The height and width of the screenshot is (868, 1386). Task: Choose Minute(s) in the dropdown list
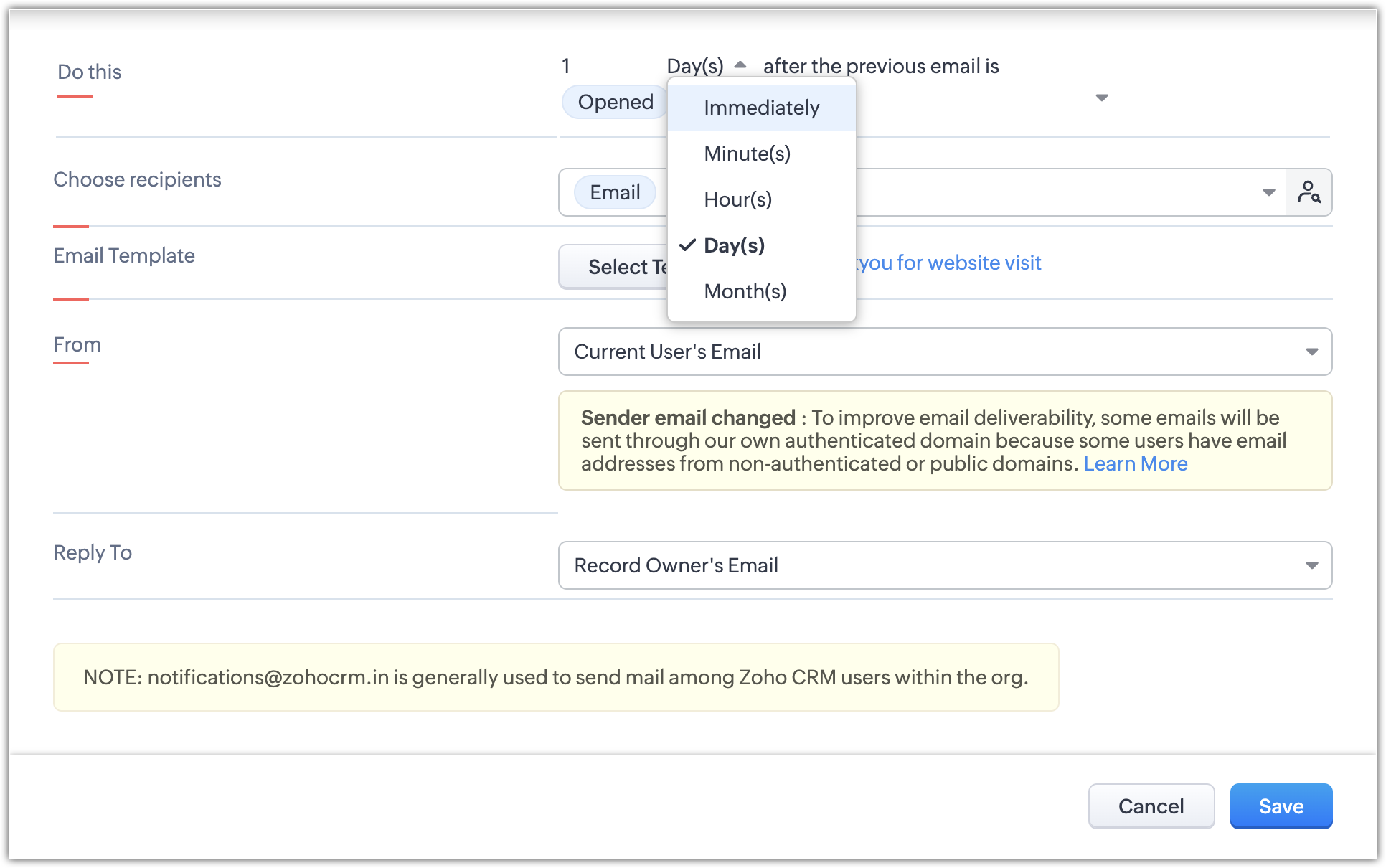(x=747, y=154)
